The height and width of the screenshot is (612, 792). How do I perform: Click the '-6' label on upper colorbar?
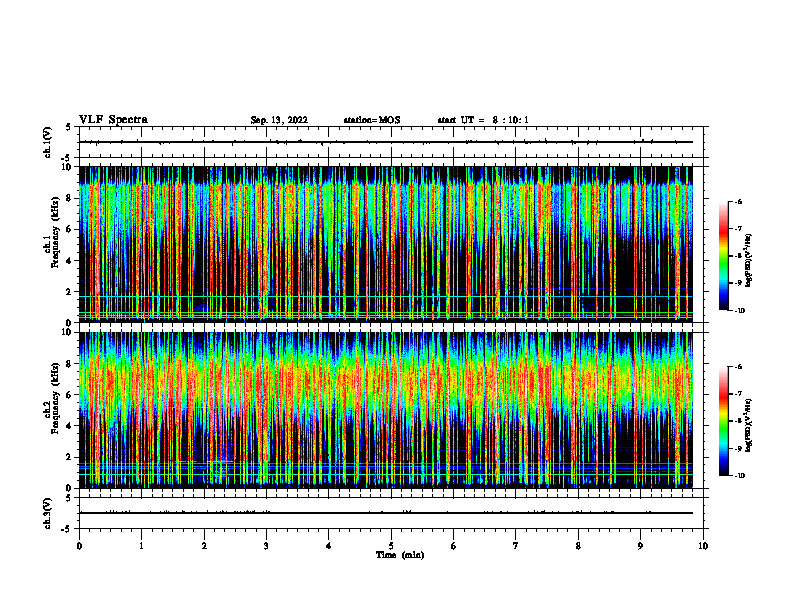[x=738, y=202]
